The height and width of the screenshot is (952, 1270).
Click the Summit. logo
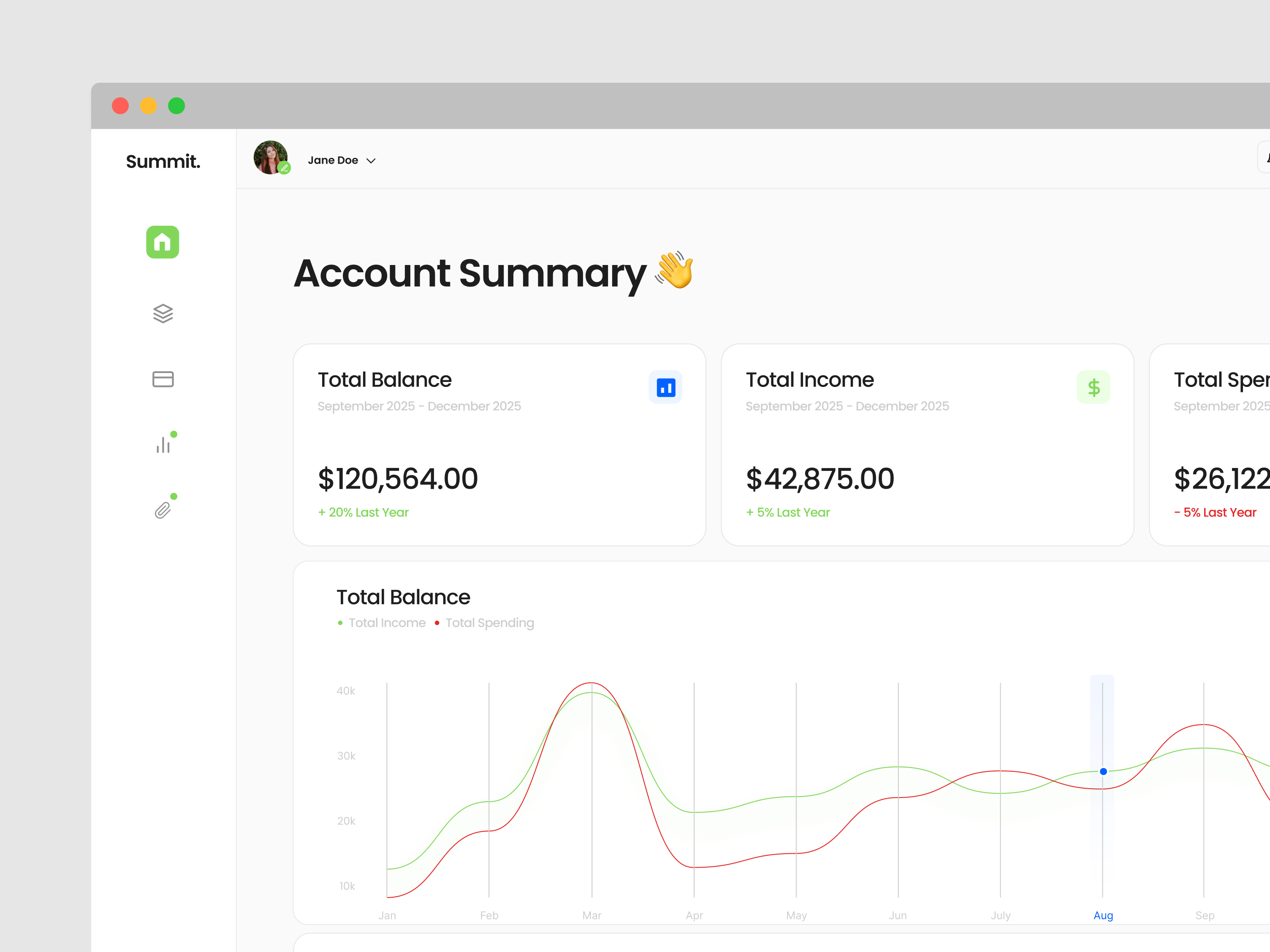pyautogui.click(x=163, y=161)
